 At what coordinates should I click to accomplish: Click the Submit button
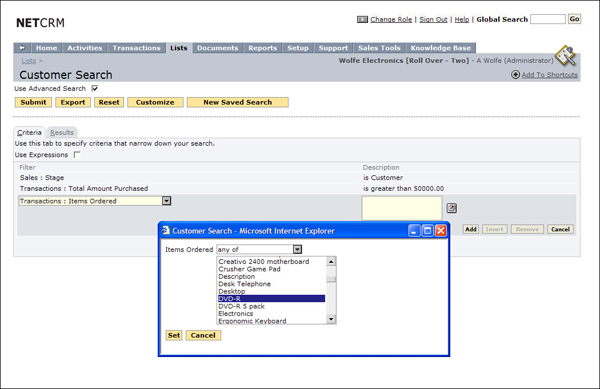pos(33,102)
